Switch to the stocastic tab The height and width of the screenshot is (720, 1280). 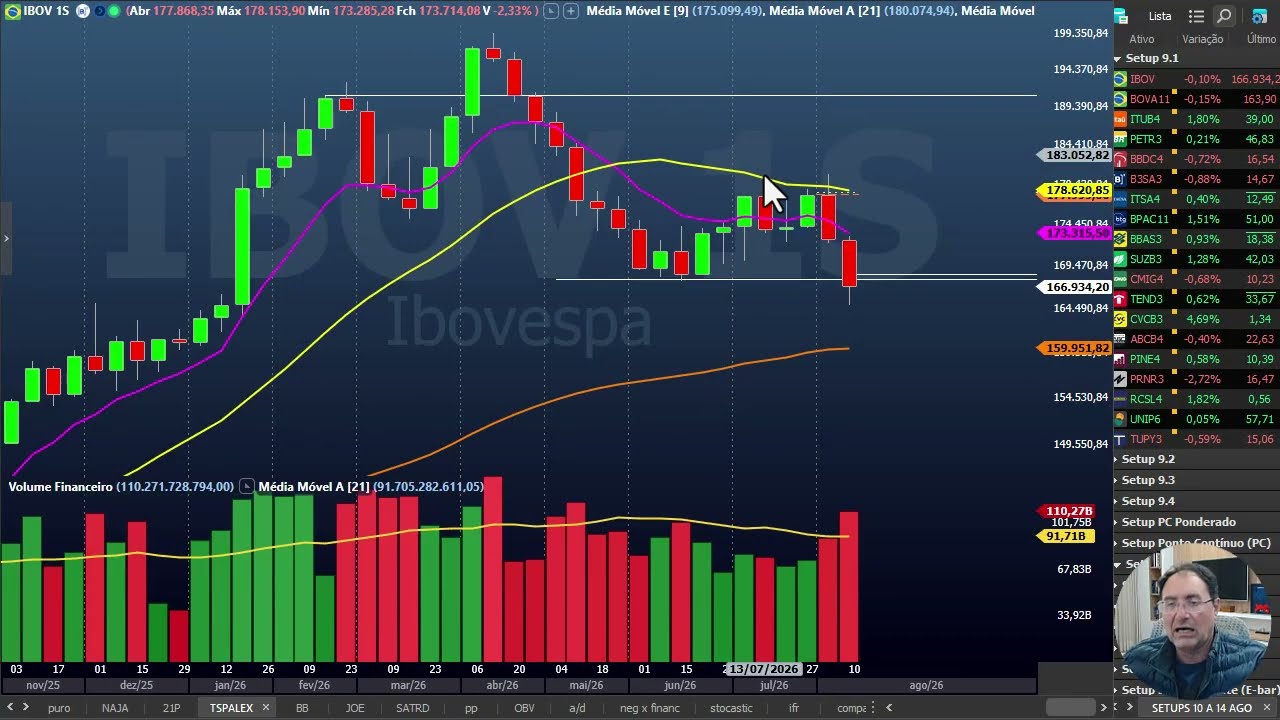coord(731,708)
